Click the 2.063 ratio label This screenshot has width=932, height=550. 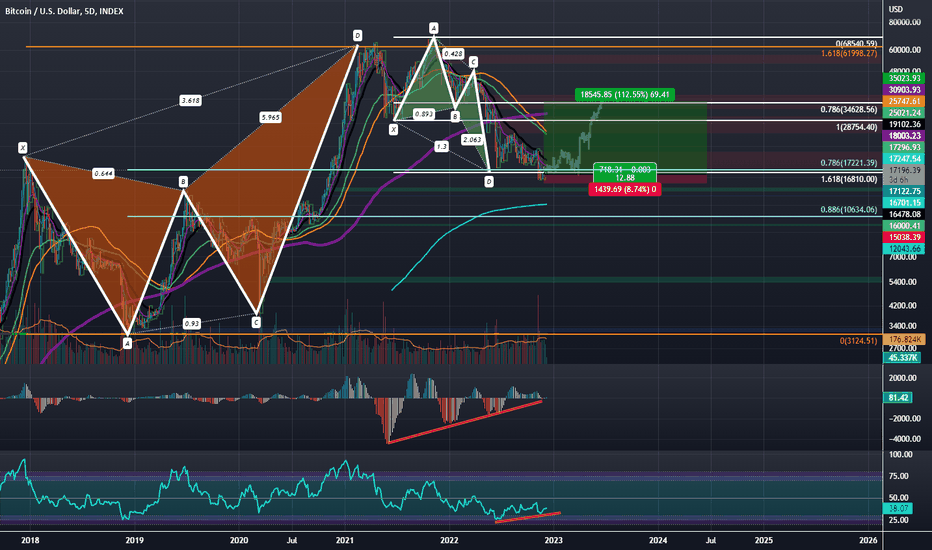tap(472, 140)
